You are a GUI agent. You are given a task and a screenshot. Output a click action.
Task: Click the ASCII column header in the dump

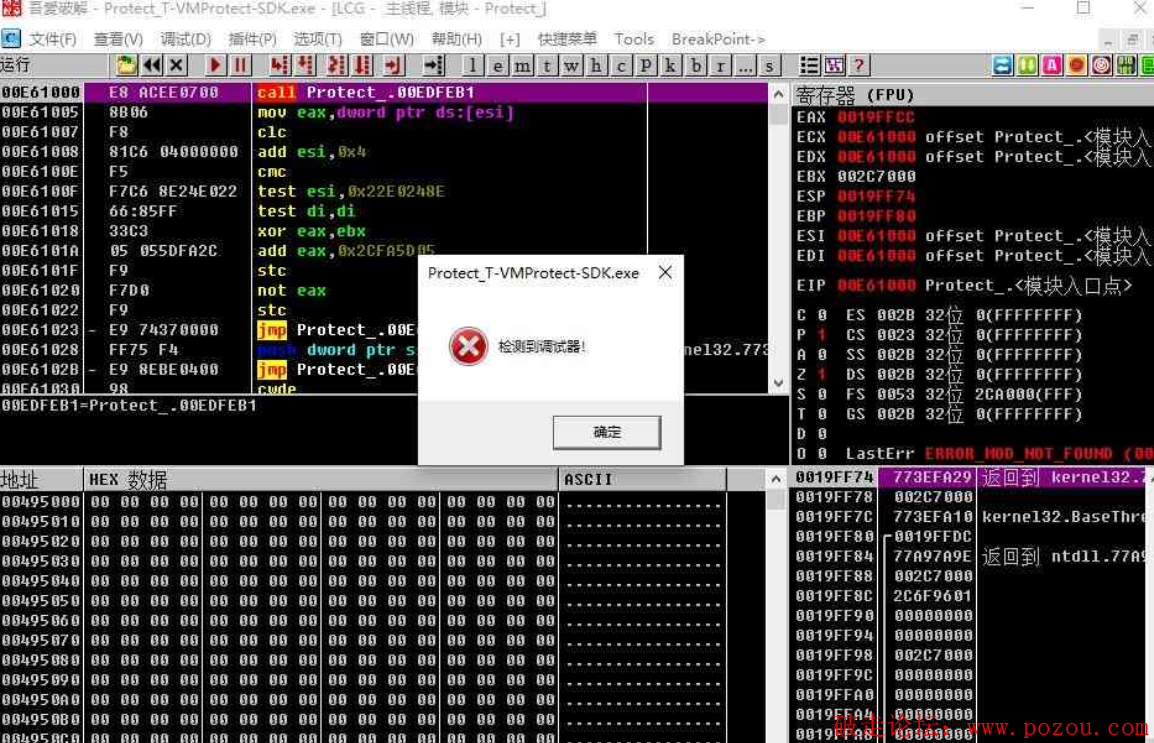click(643, 480)
